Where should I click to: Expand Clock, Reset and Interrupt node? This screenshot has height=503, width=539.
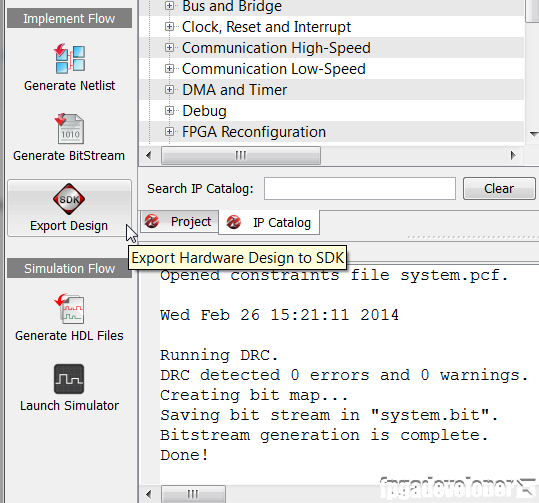(169, 26)
